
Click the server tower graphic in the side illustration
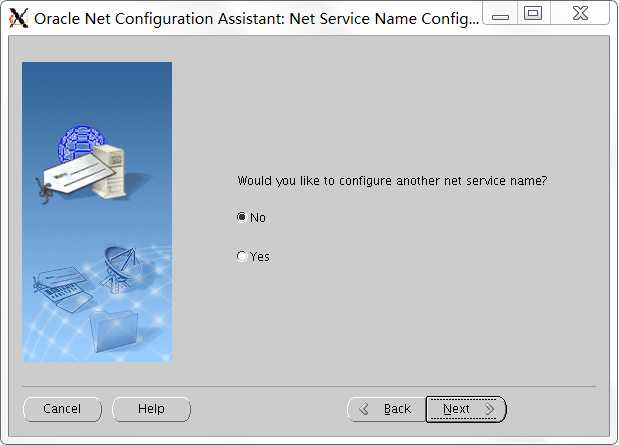[110, 170]
